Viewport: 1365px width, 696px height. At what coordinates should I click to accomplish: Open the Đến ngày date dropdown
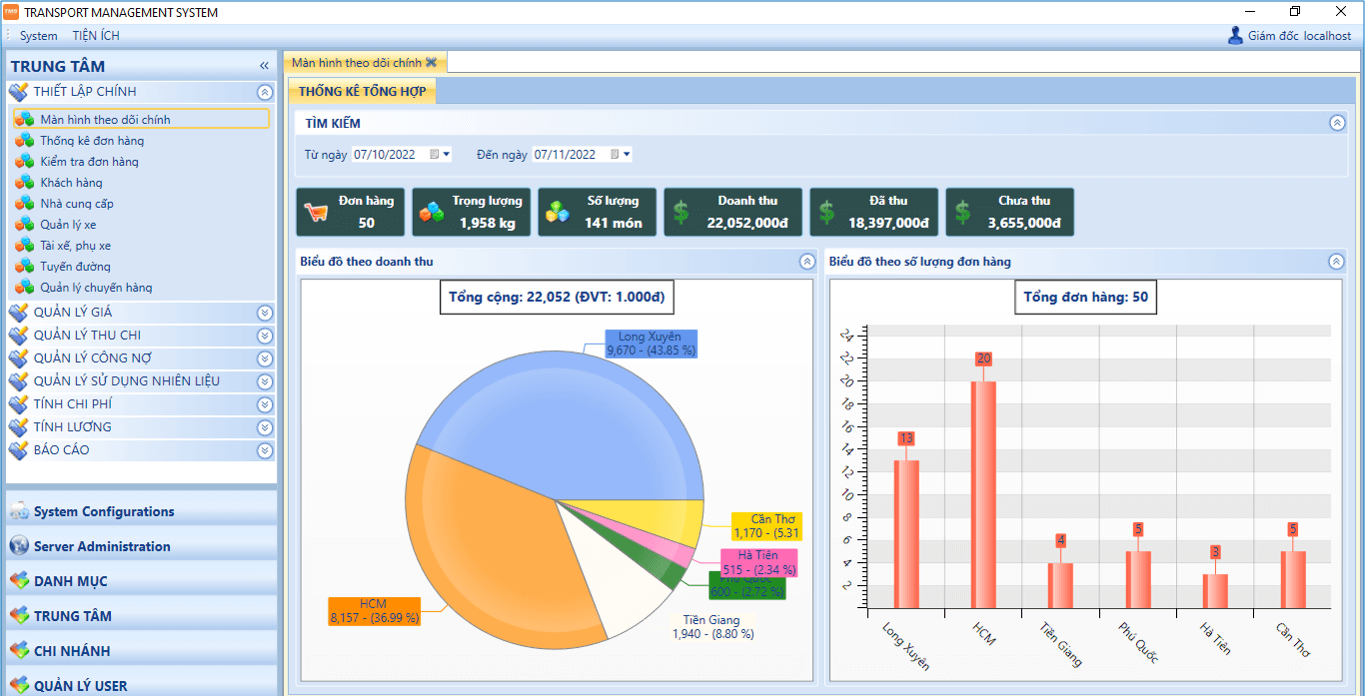626,155
